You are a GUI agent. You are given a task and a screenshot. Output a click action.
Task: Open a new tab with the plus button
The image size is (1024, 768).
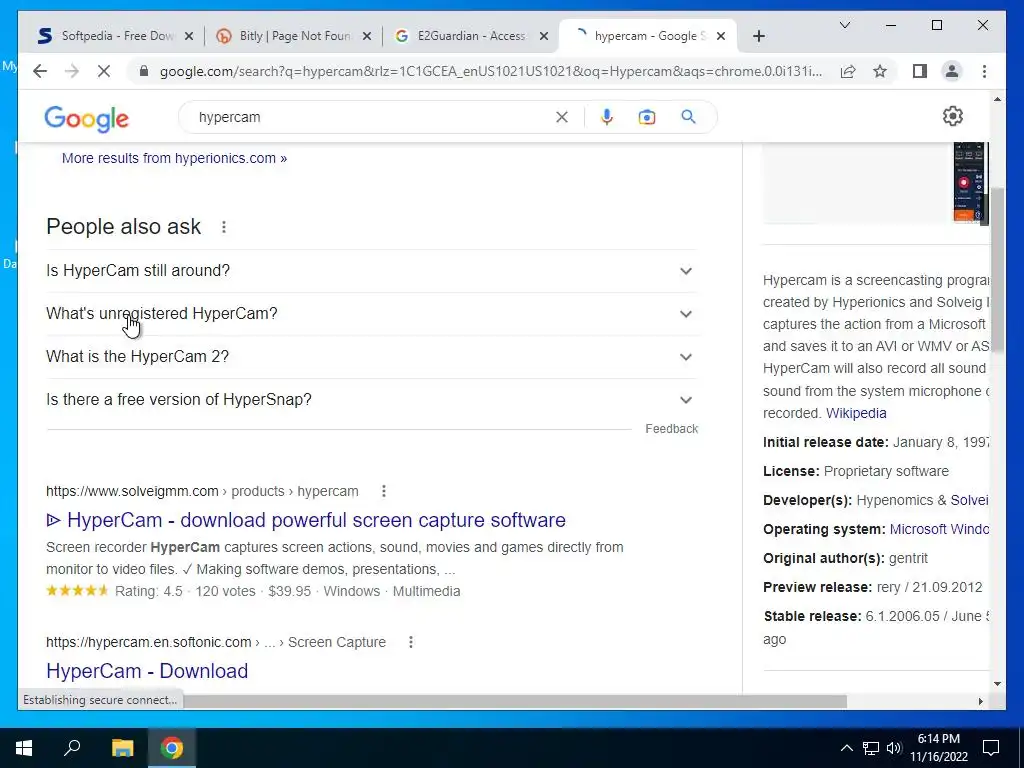pyautogui.click(x=758, y=36)
